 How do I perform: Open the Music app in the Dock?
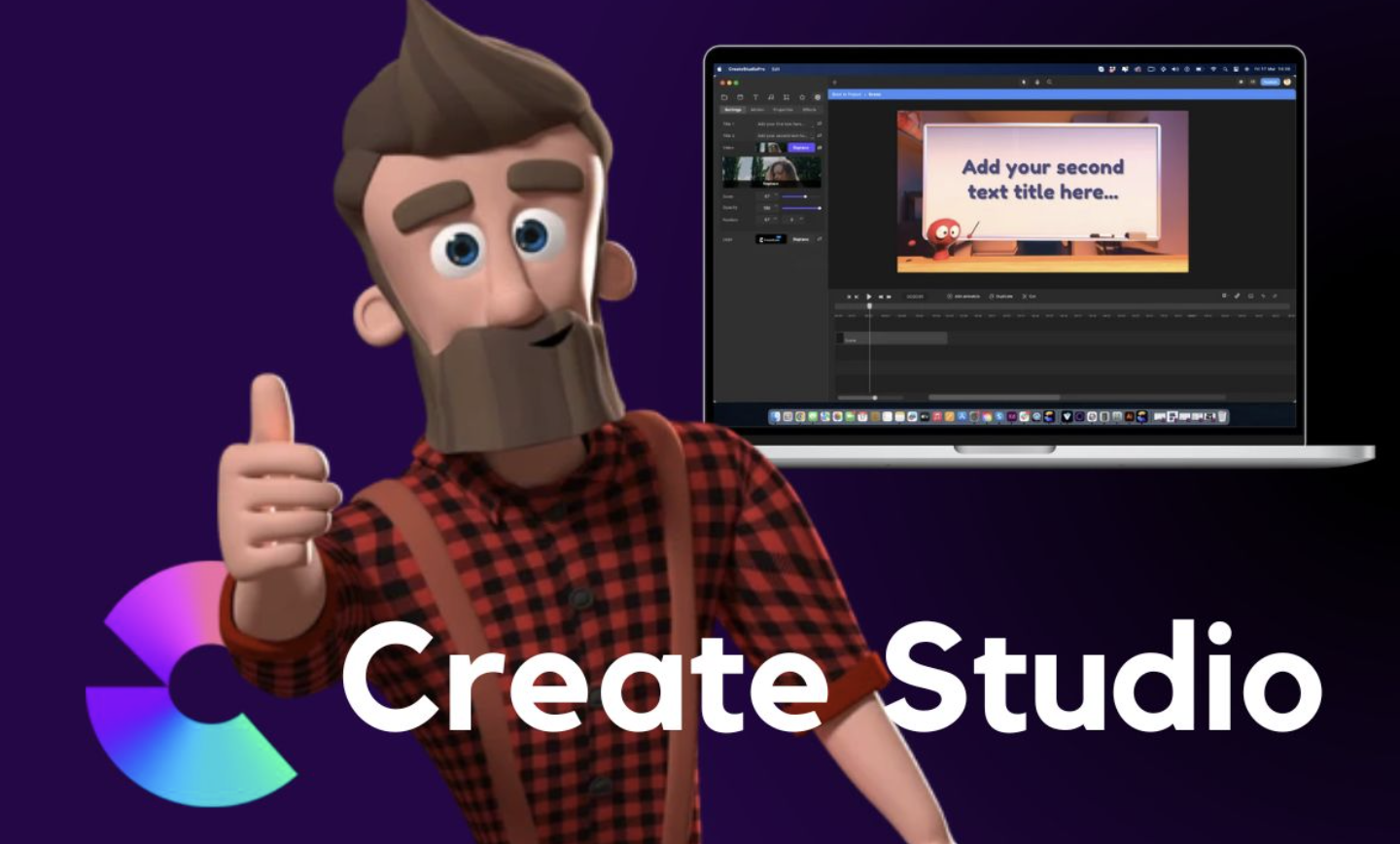(937, 416)
